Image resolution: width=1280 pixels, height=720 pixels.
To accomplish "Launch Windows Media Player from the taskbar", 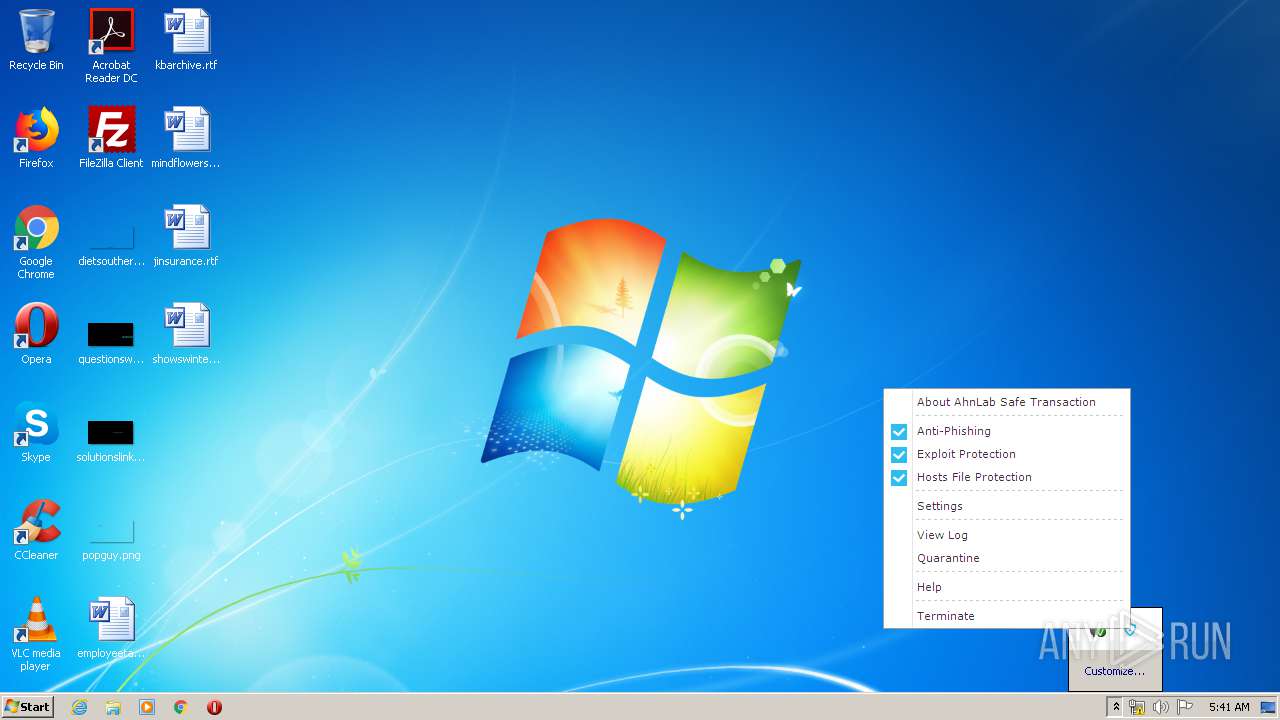I will tap(147, 707).
